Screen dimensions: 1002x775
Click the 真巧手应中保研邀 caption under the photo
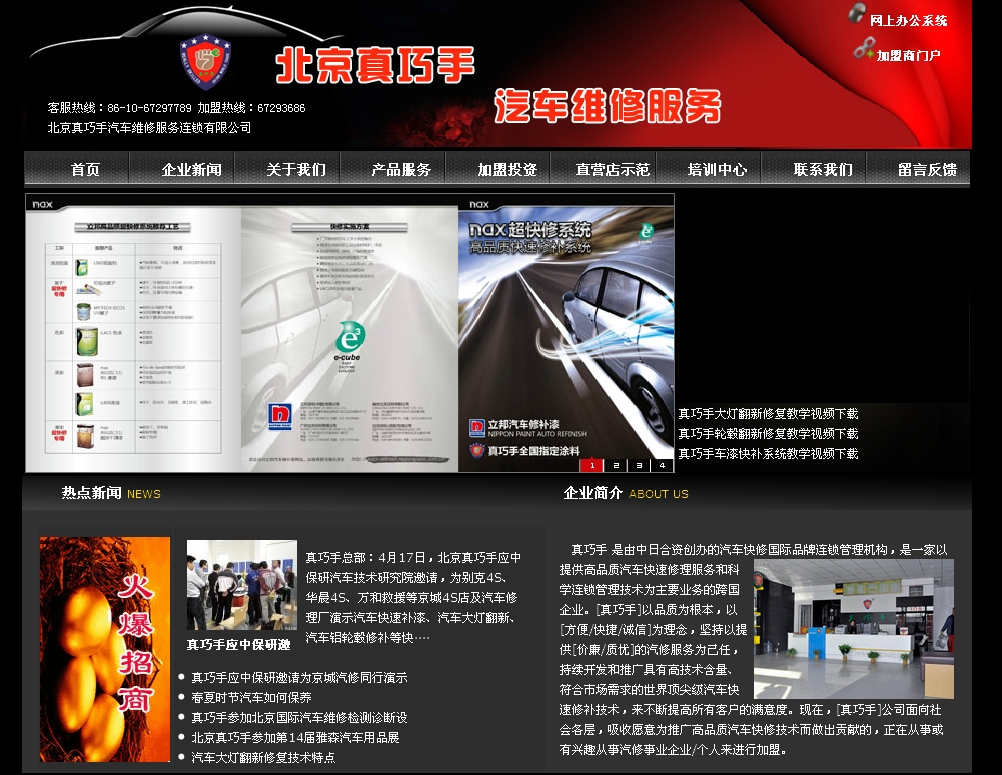tap(238, 645)
